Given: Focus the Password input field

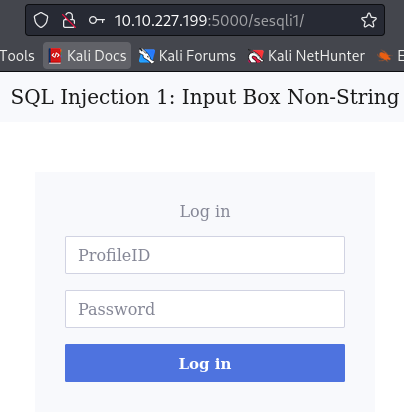Looking at the screenshot, I should pyautogui.click(x=205, y=309).
